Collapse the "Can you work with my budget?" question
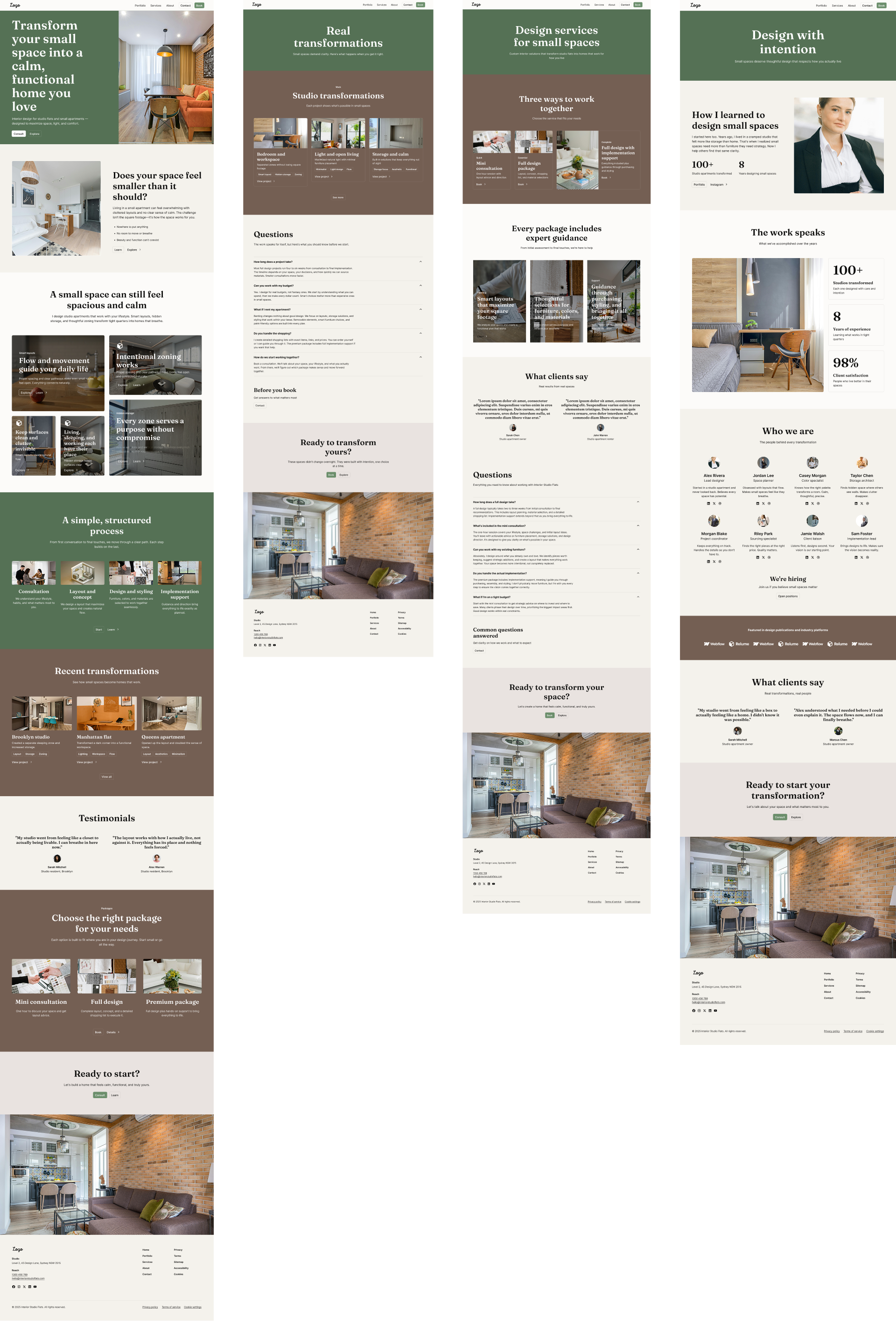Viewport: 896px width, 1324px height. click(x=338, y=286)
